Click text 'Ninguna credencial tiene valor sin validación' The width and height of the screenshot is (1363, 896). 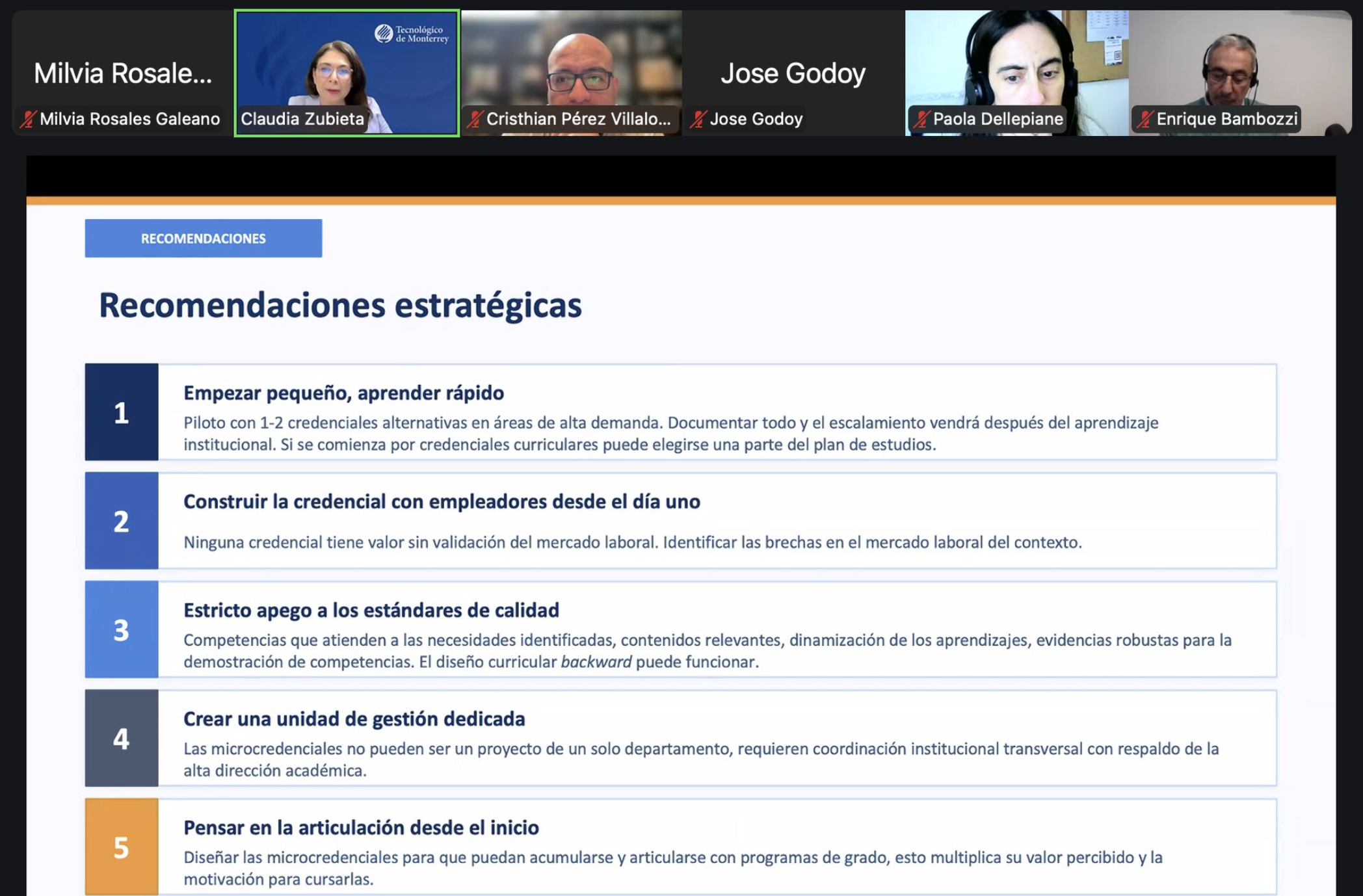coord(345,542)
